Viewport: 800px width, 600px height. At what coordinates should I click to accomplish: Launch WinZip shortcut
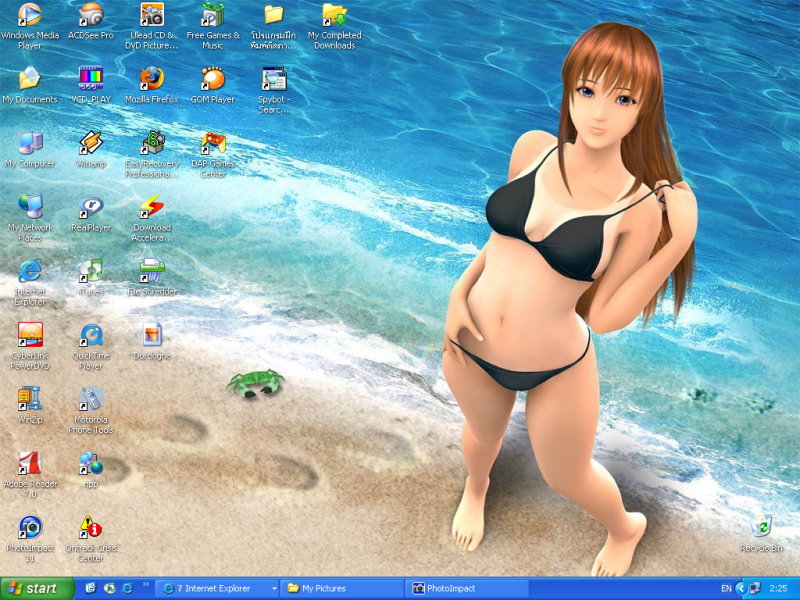click(x=30, y=399)
